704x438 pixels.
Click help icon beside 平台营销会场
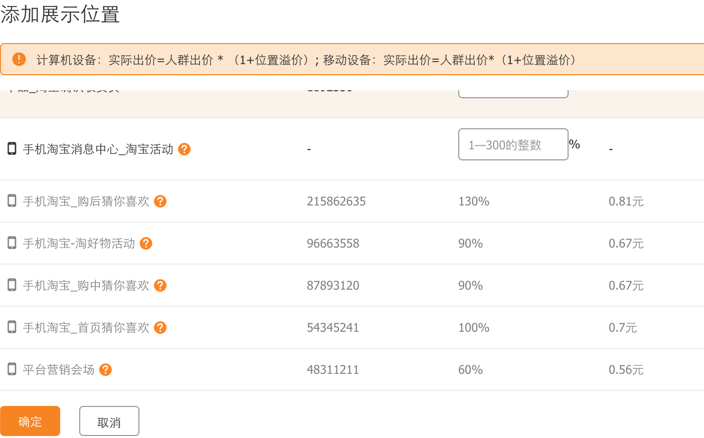click(106, 370)
